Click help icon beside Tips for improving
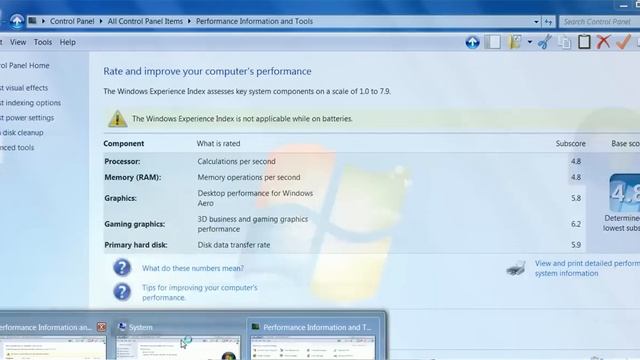 point(122,292)
